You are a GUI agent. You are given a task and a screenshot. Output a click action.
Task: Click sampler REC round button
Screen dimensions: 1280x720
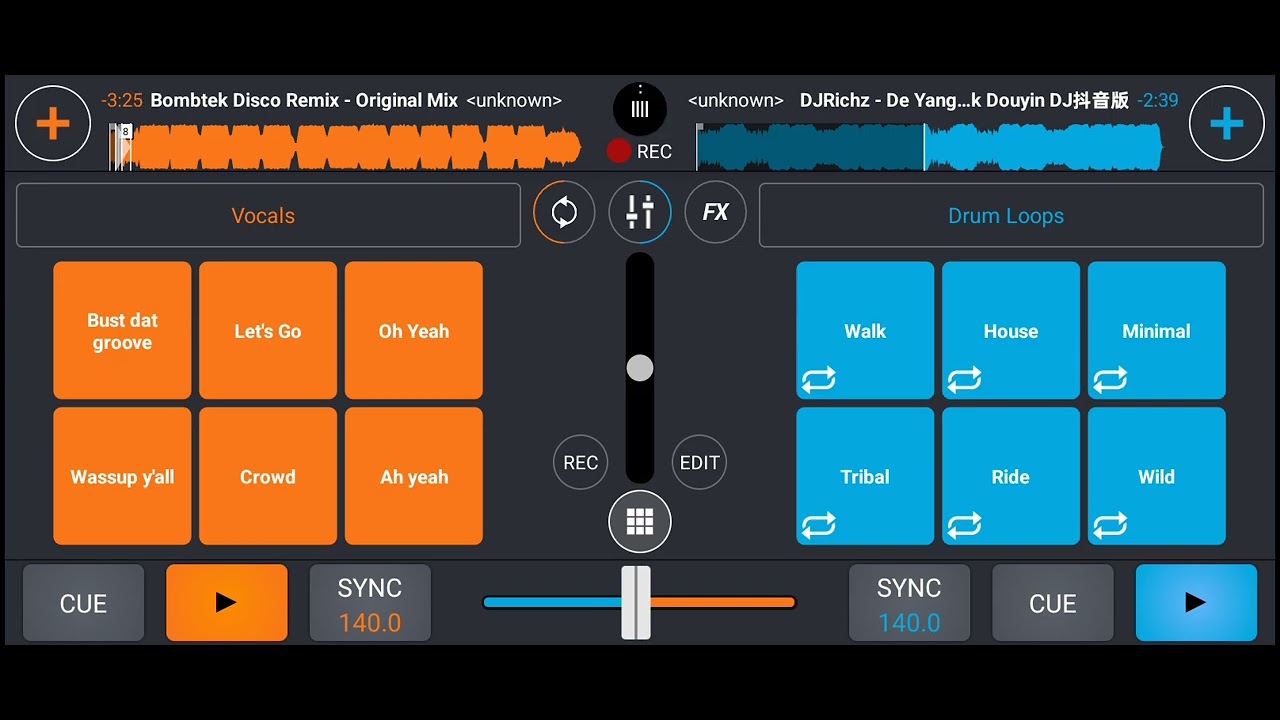pyautogui.click(x=581, y=462)
